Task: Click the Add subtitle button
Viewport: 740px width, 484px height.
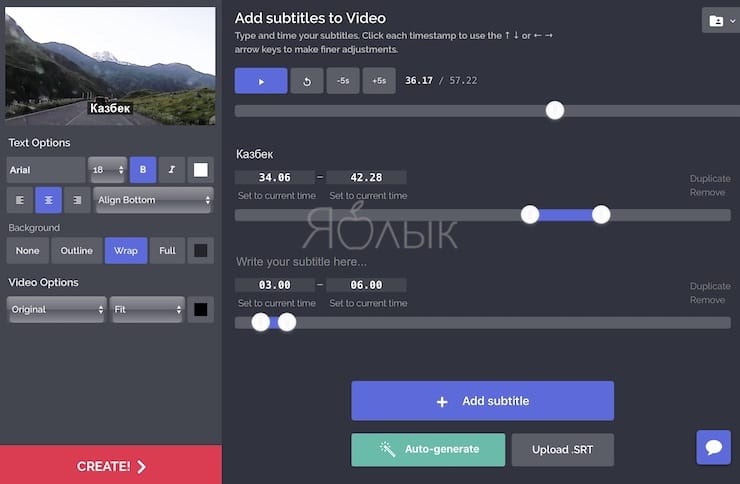Action: (x=482, y=401)
